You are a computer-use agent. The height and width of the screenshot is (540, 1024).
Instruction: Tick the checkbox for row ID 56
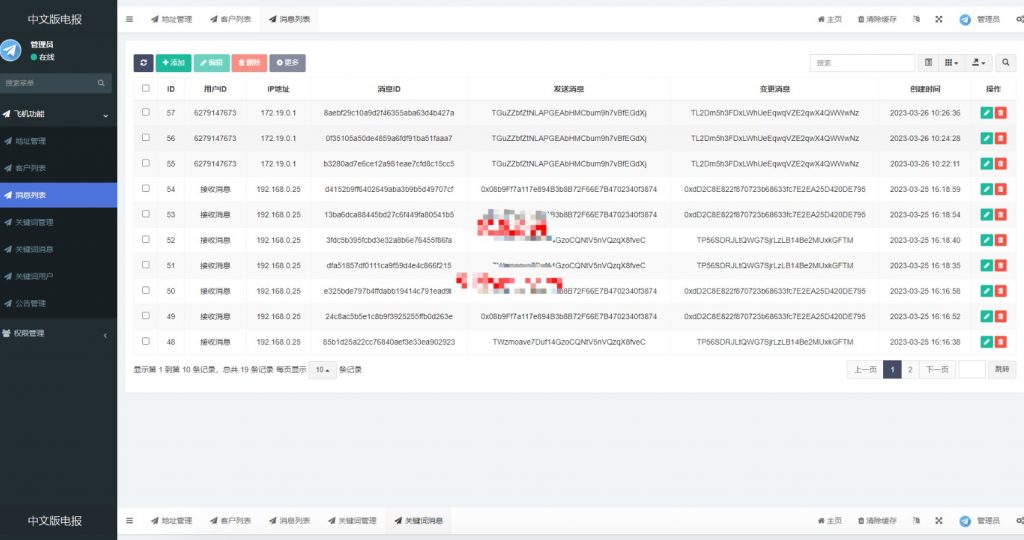click(146, 138)
